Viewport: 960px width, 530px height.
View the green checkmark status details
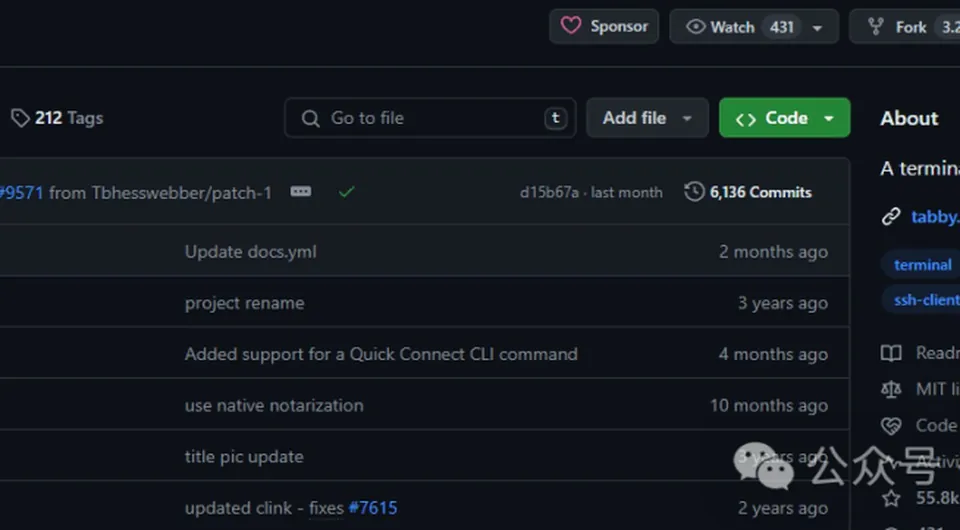point(346,192)
